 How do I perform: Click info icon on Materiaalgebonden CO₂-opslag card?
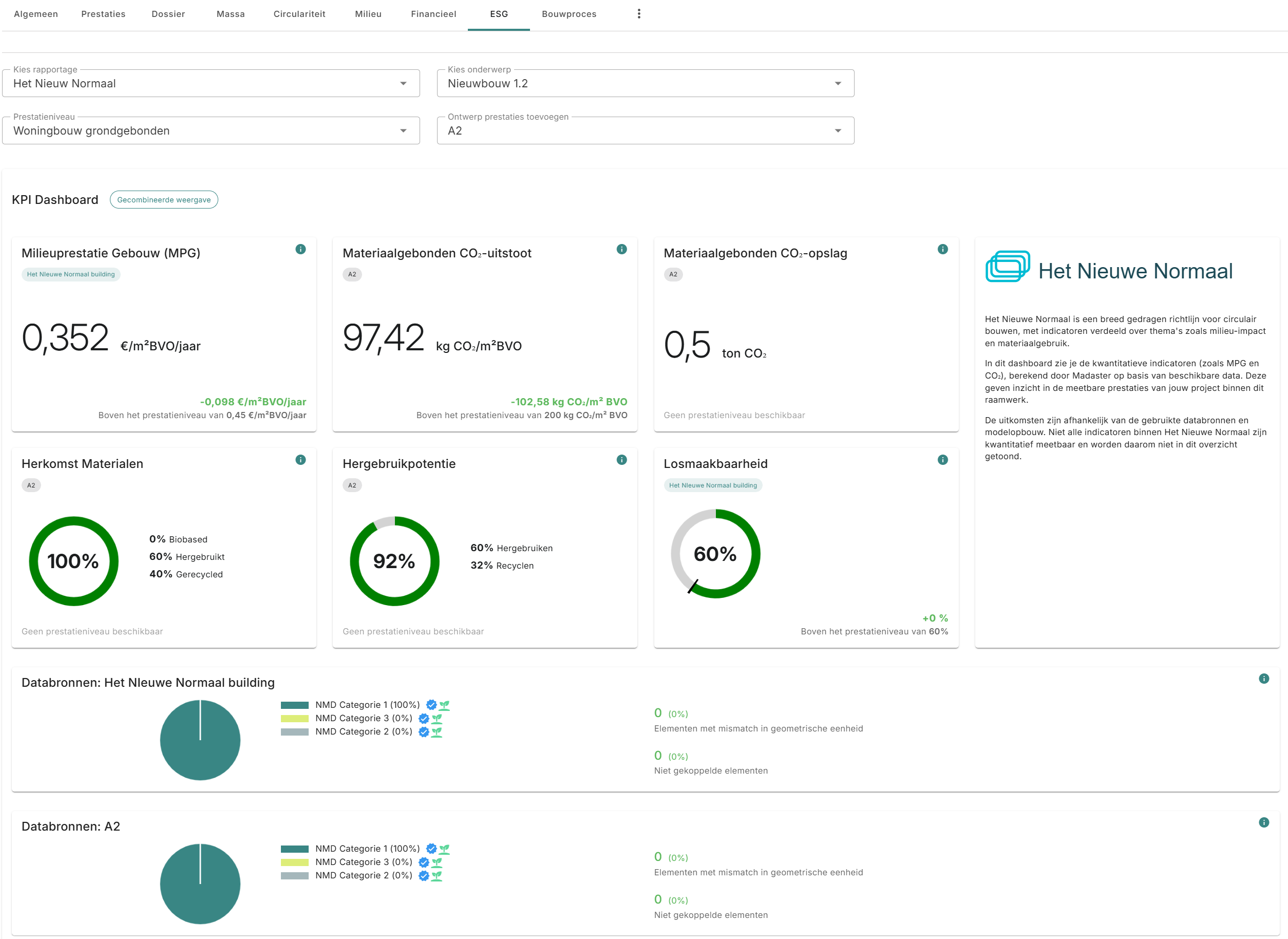click(942, 249)
